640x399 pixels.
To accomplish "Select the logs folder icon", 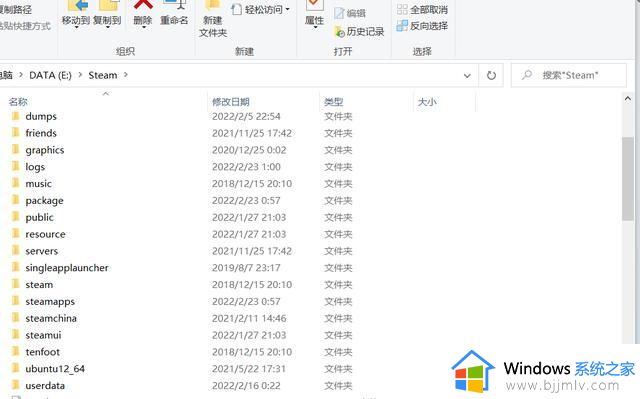I will [x=16, y=166].
